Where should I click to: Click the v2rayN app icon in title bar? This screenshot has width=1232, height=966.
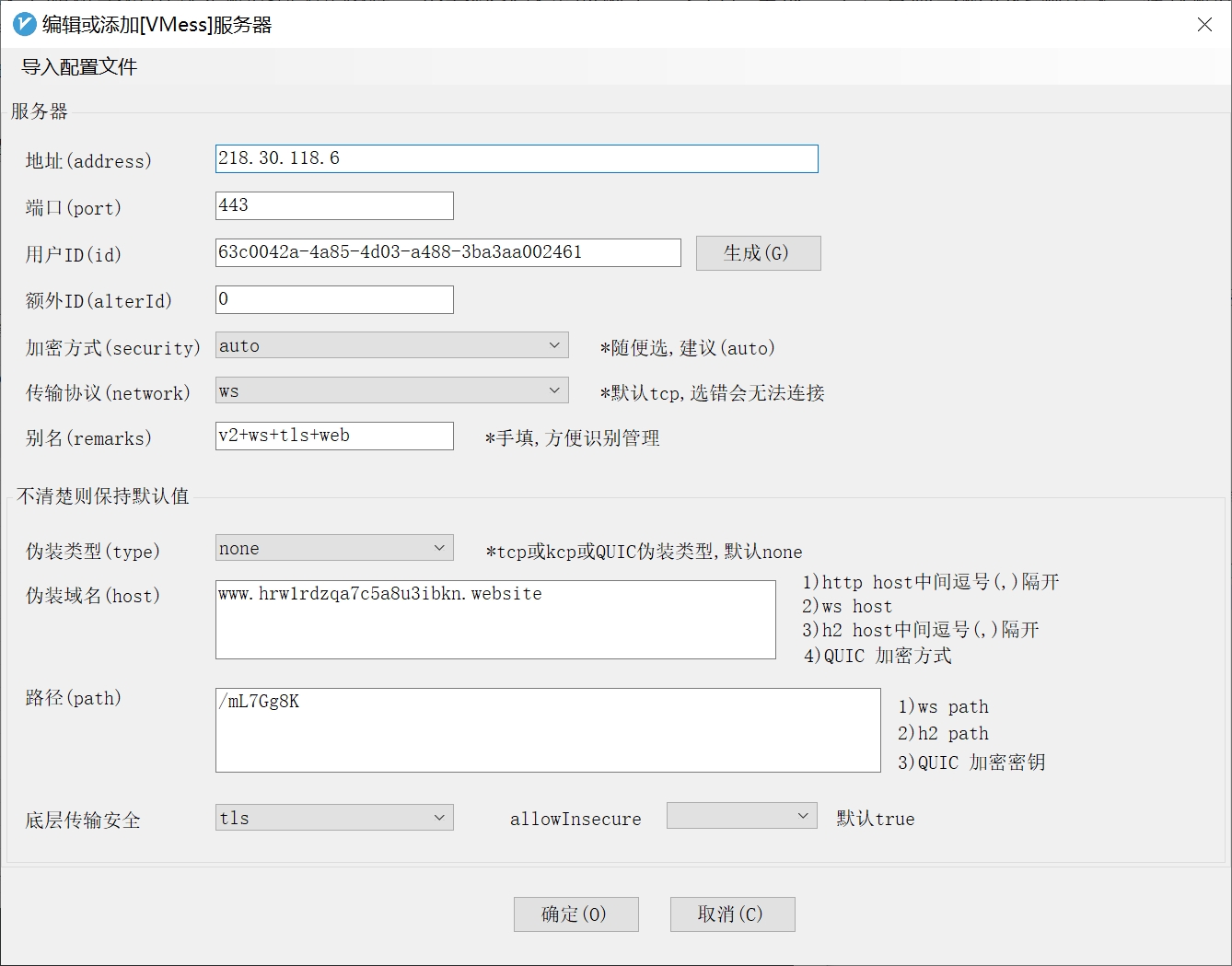pos(24,25)
